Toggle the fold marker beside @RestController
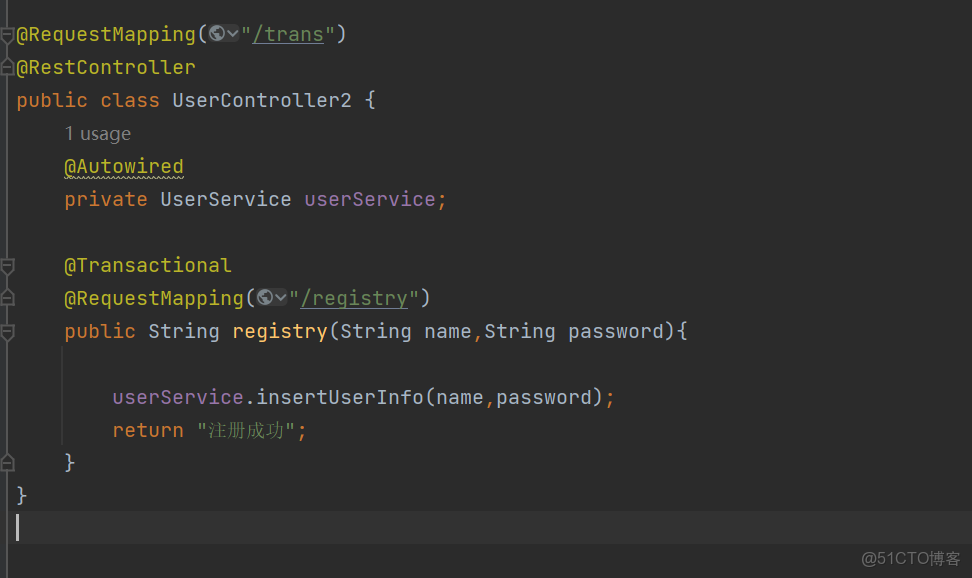Image resolution: width=972 pixels, height=578 pixels. (x=8, y=68)
